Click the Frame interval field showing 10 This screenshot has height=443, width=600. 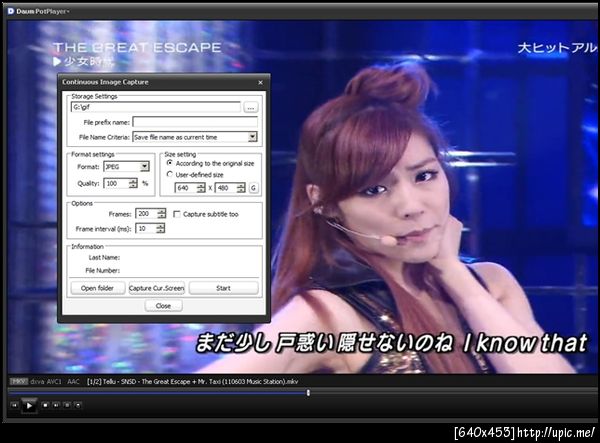pyautogui.click(x=146, y=228)
